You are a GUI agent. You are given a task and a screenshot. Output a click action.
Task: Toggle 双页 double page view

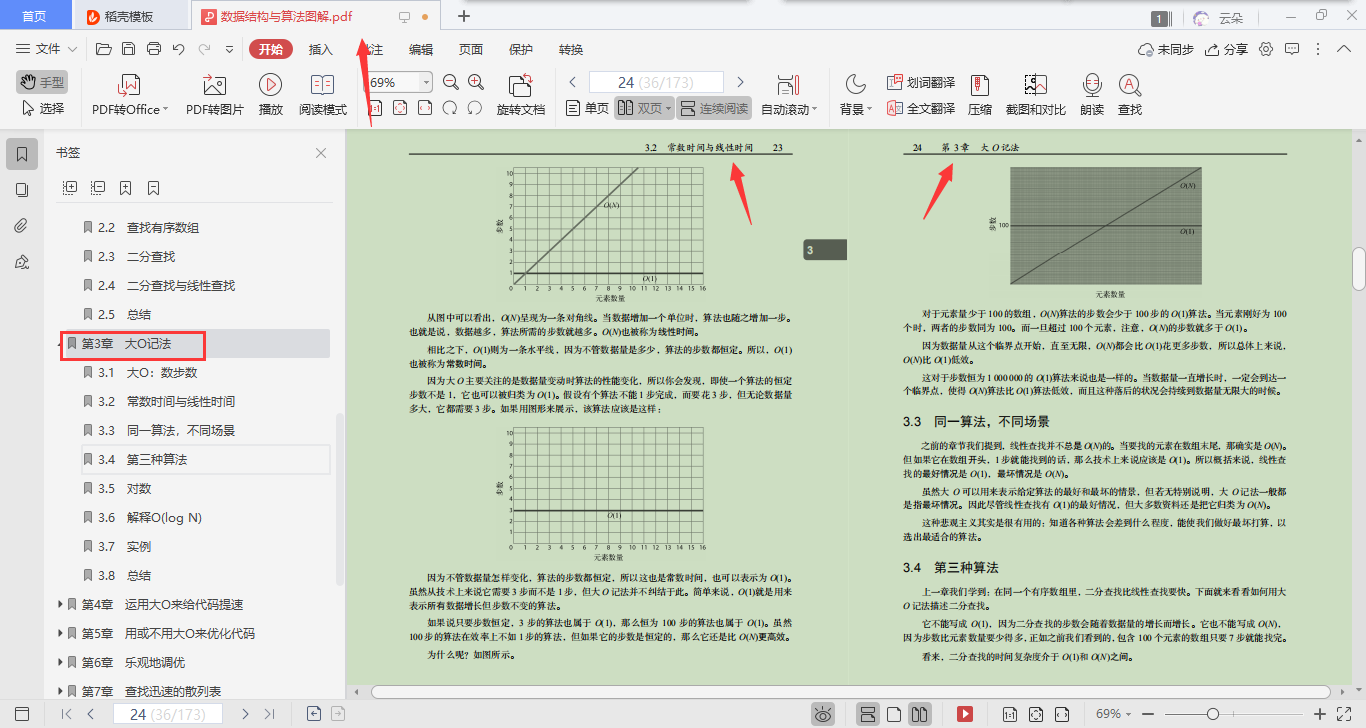click(643, 108)
